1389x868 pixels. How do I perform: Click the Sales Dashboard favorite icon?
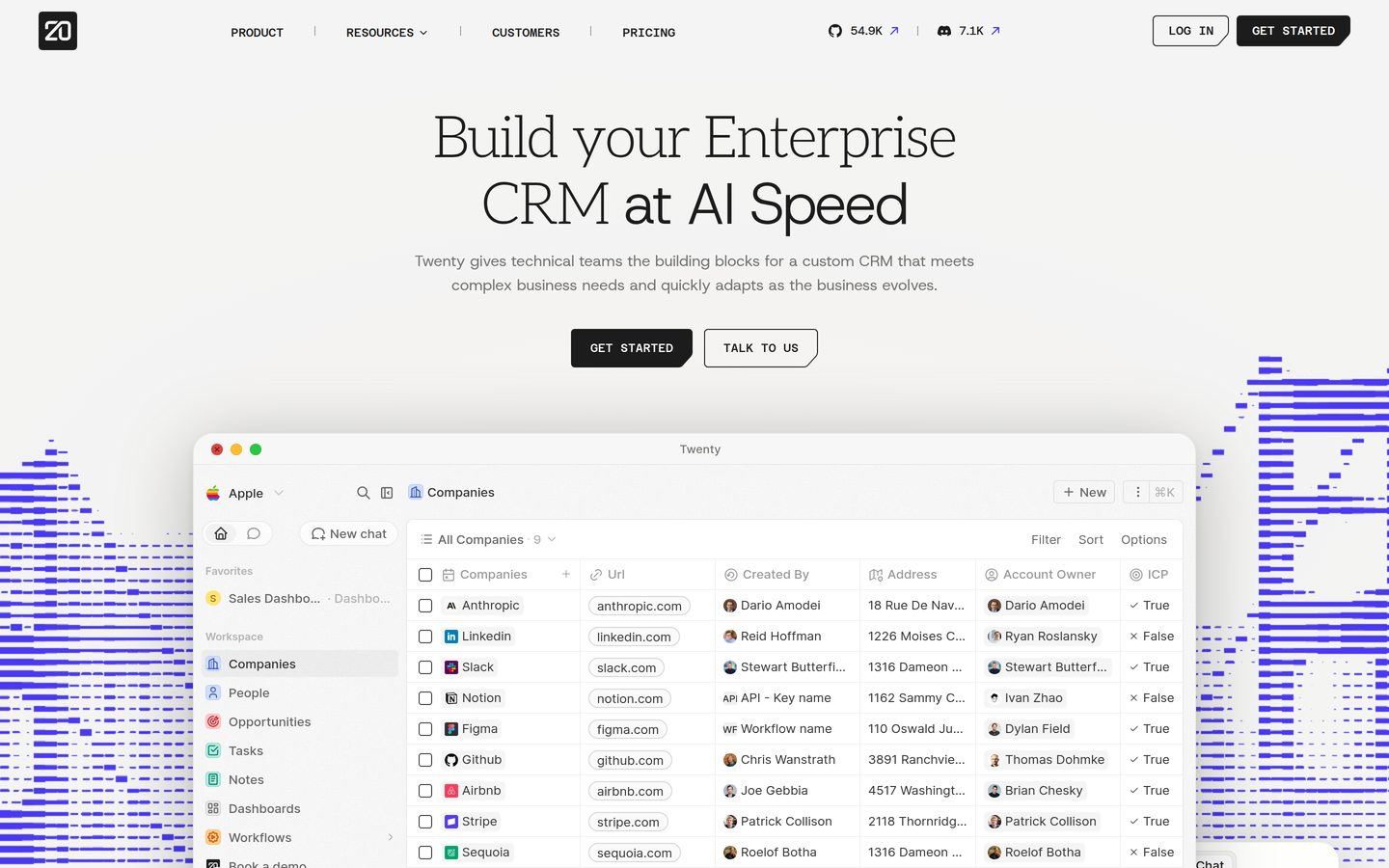point(213,598)
